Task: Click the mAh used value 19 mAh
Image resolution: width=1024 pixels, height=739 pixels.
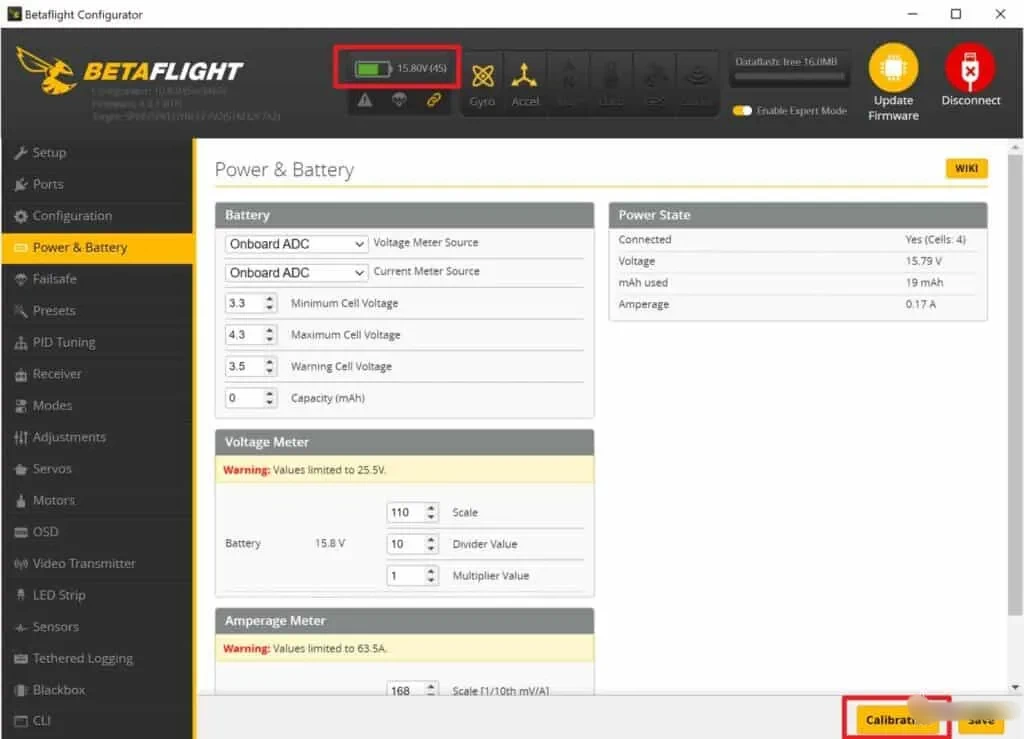Action: (924, 283)
